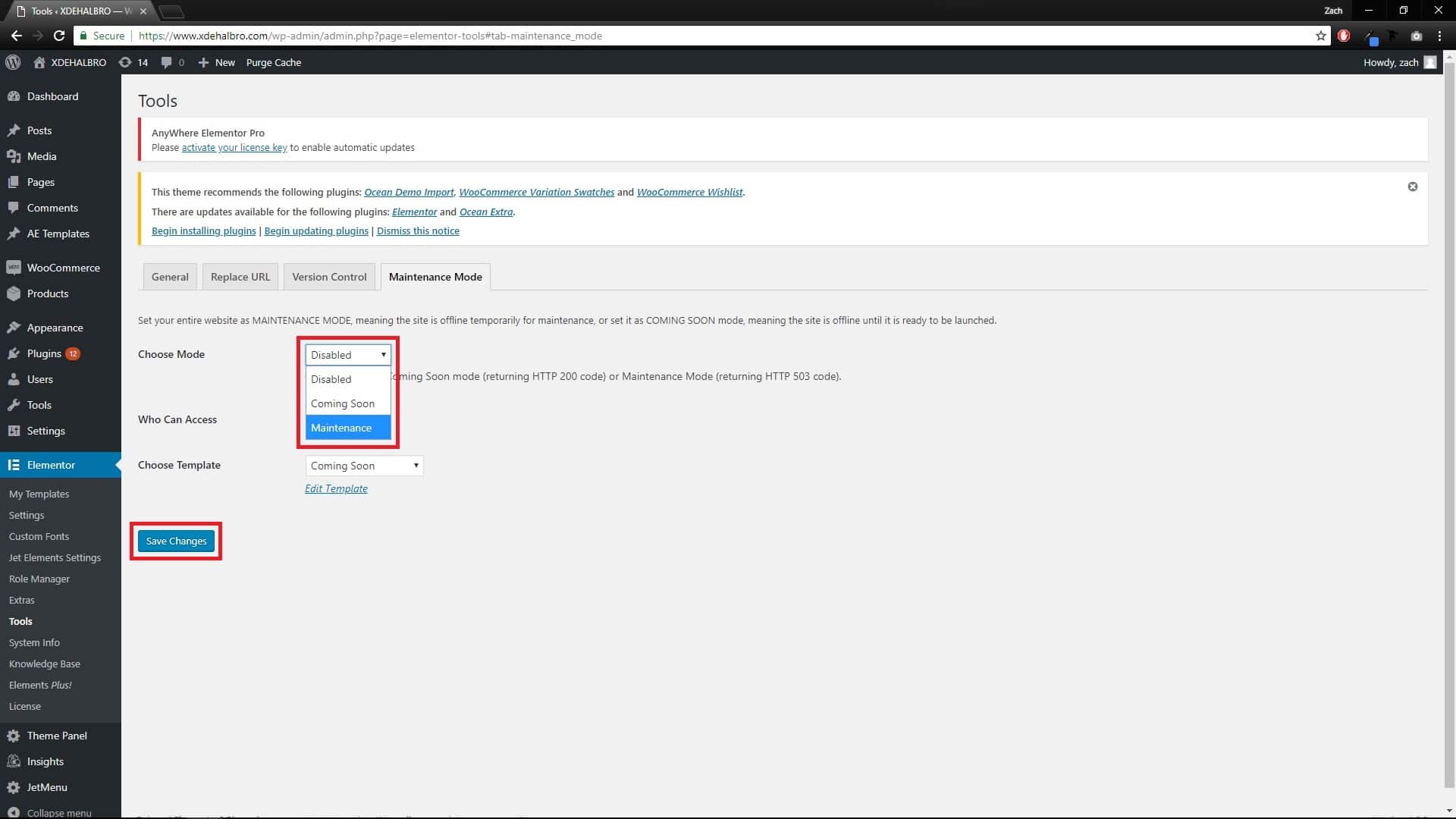Screen dimensions: 1456x819
Task: Click Begin installing plugins link
Action: [x=204, y=231]
